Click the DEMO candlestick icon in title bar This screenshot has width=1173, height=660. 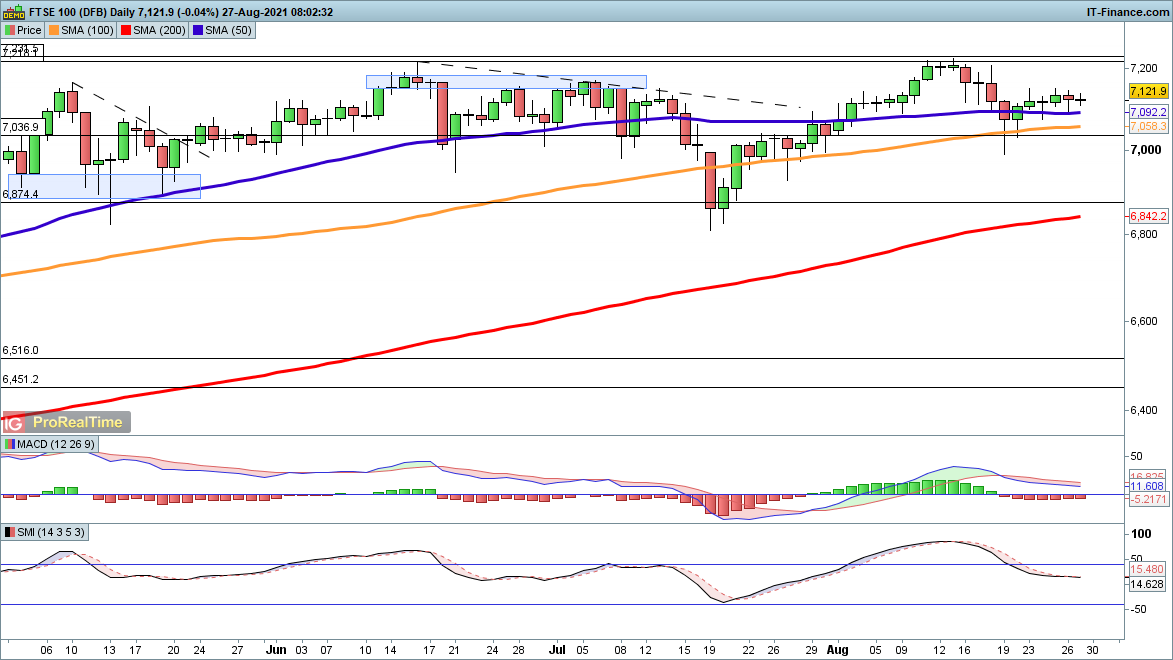tap(15, 12)
